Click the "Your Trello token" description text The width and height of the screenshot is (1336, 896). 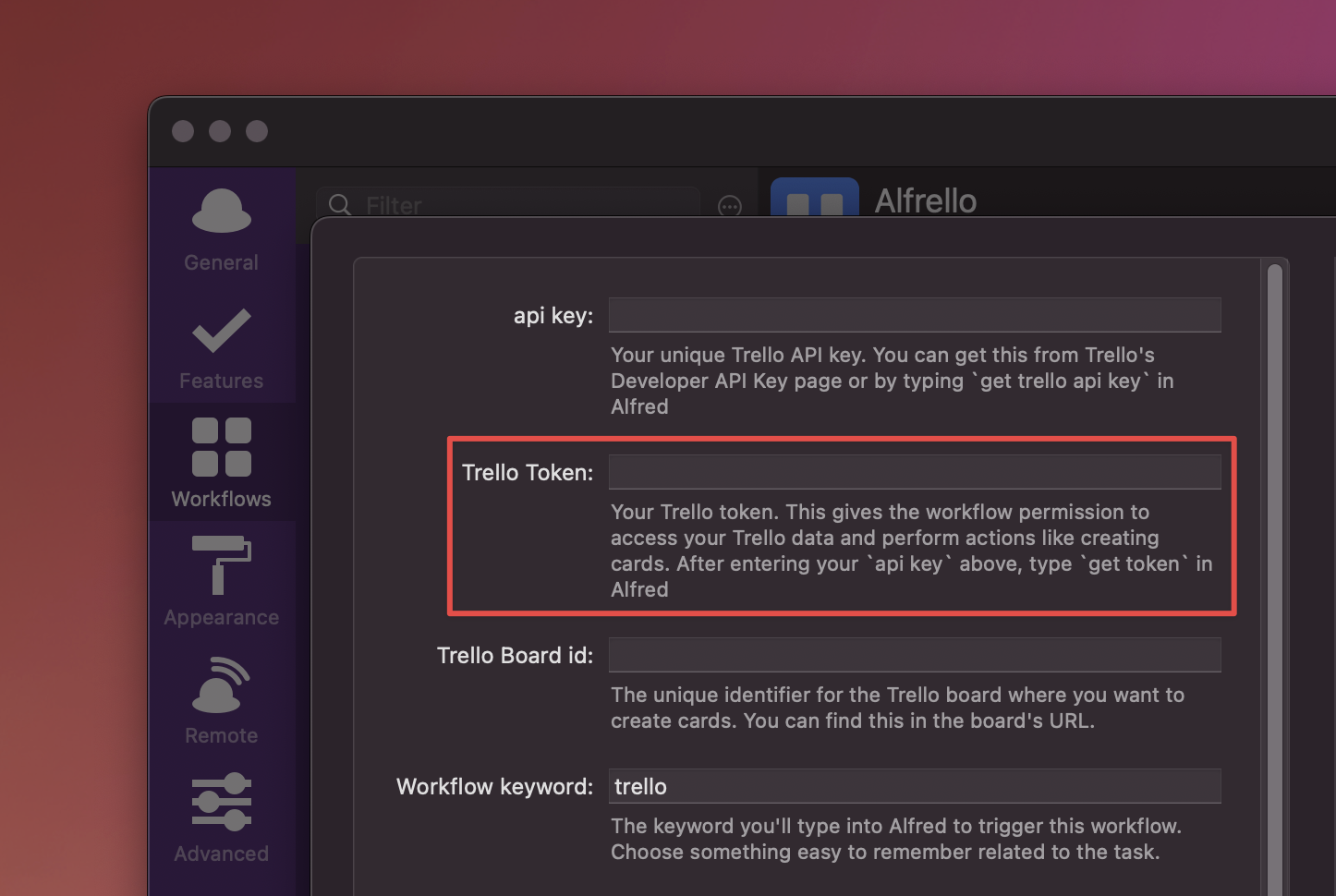click(912, 551)
